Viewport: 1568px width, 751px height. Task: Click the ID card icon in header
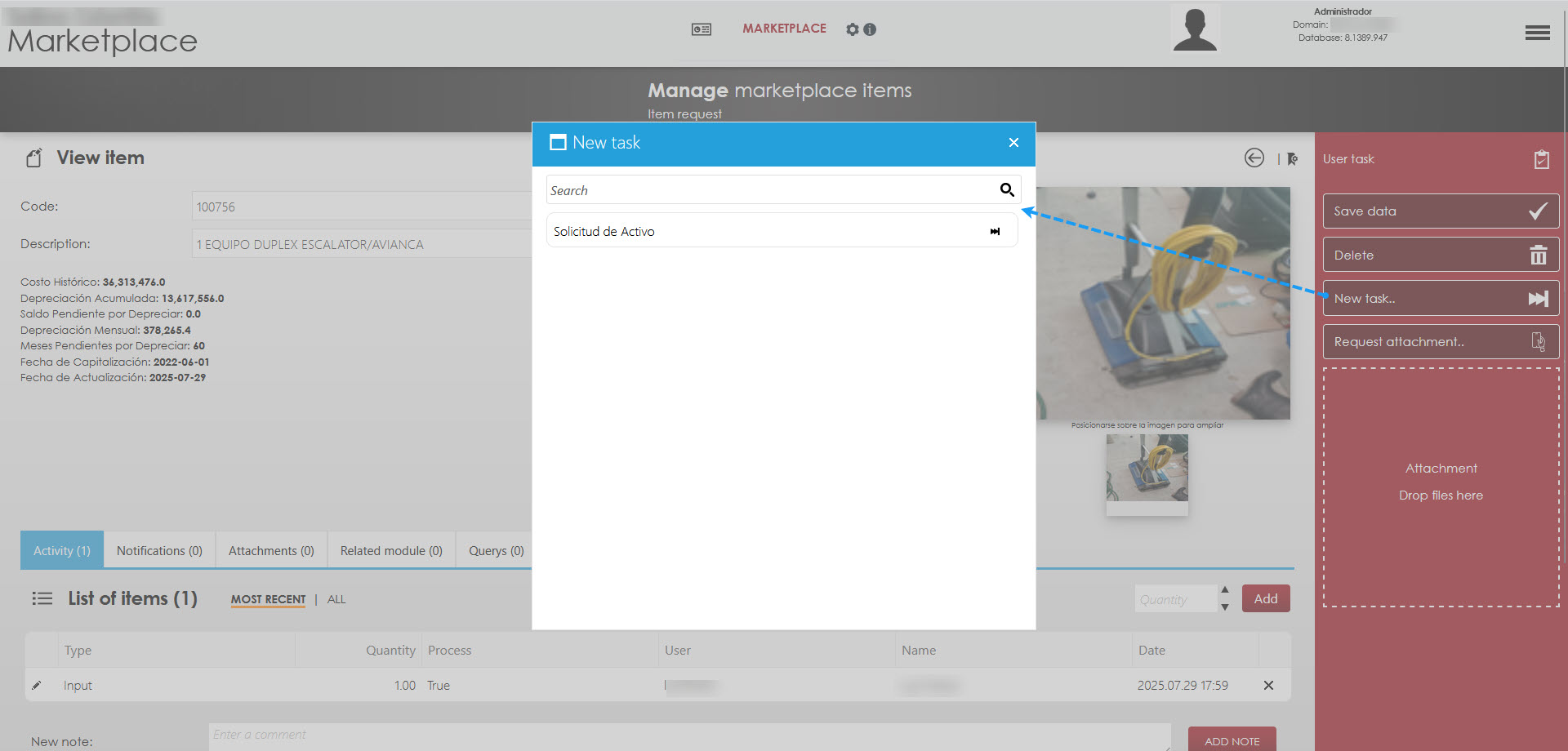[x=702, y=29]
